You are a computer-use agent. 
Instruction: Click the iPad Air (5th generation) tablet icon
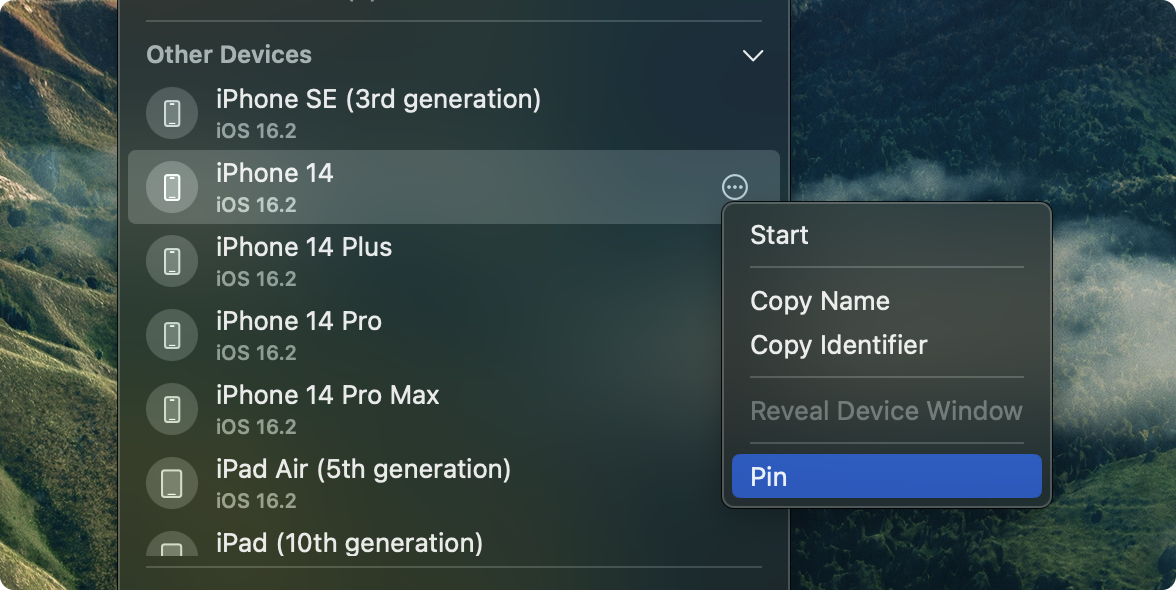point(172,482)
